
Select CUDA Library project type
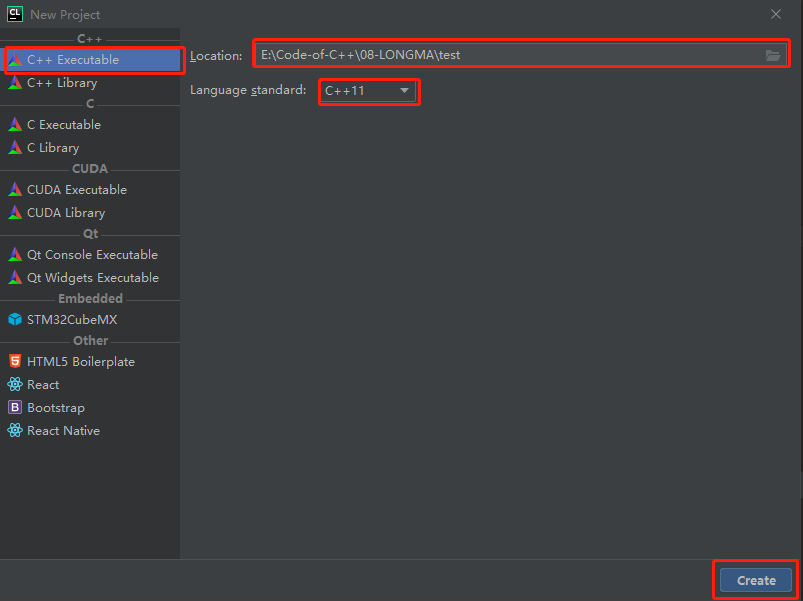[x=90, y=212]
